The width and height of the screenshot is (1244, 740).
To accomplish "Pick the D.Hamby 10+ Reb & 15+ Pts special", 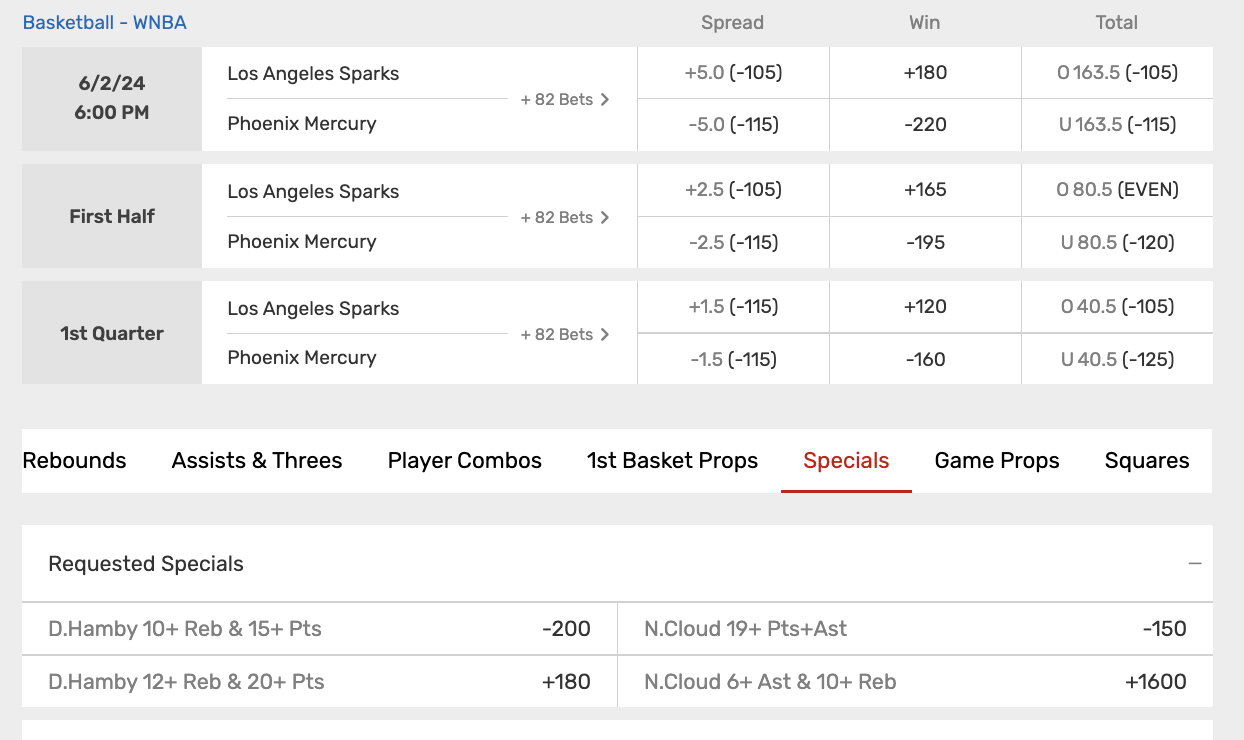I will point(320,629).
